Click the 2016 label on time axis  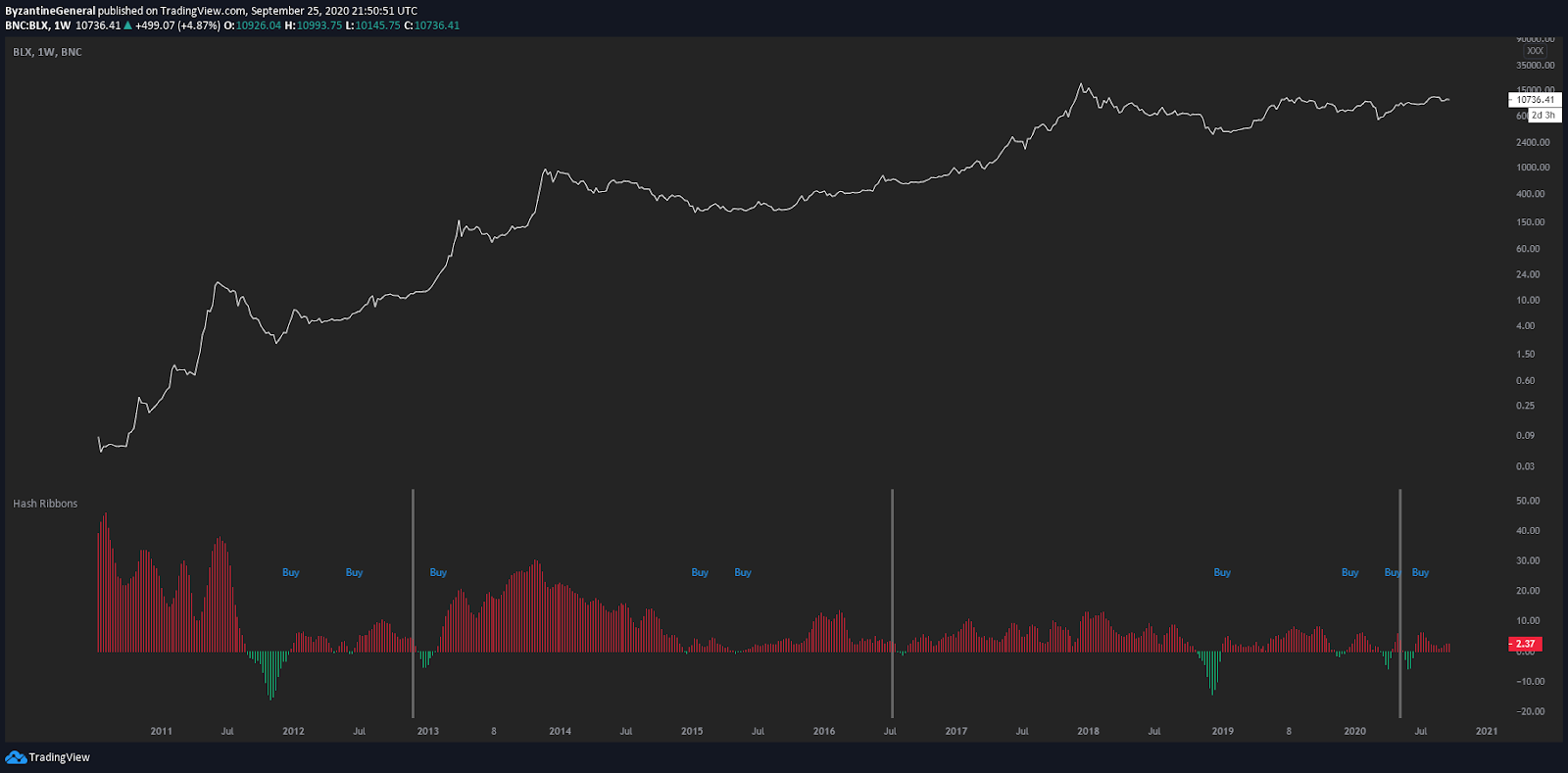pos(824,731)
